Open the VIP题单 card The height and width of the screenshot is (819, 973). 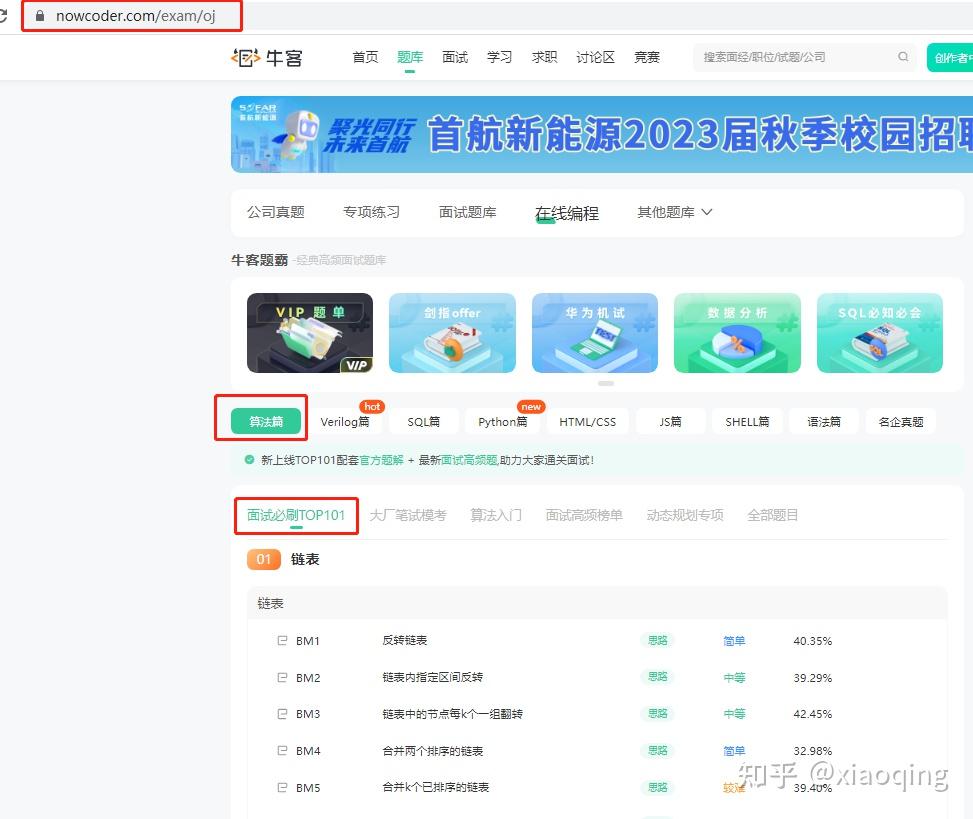[x=310, y=333]
